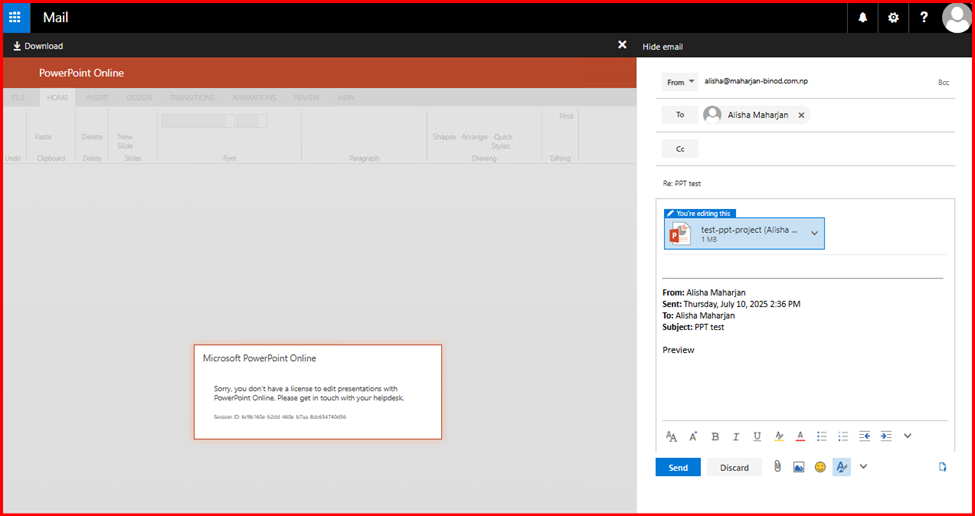Viewport: 975px width, 516px height.
Task: Click the numbered list icon
Action: (843, 436)
